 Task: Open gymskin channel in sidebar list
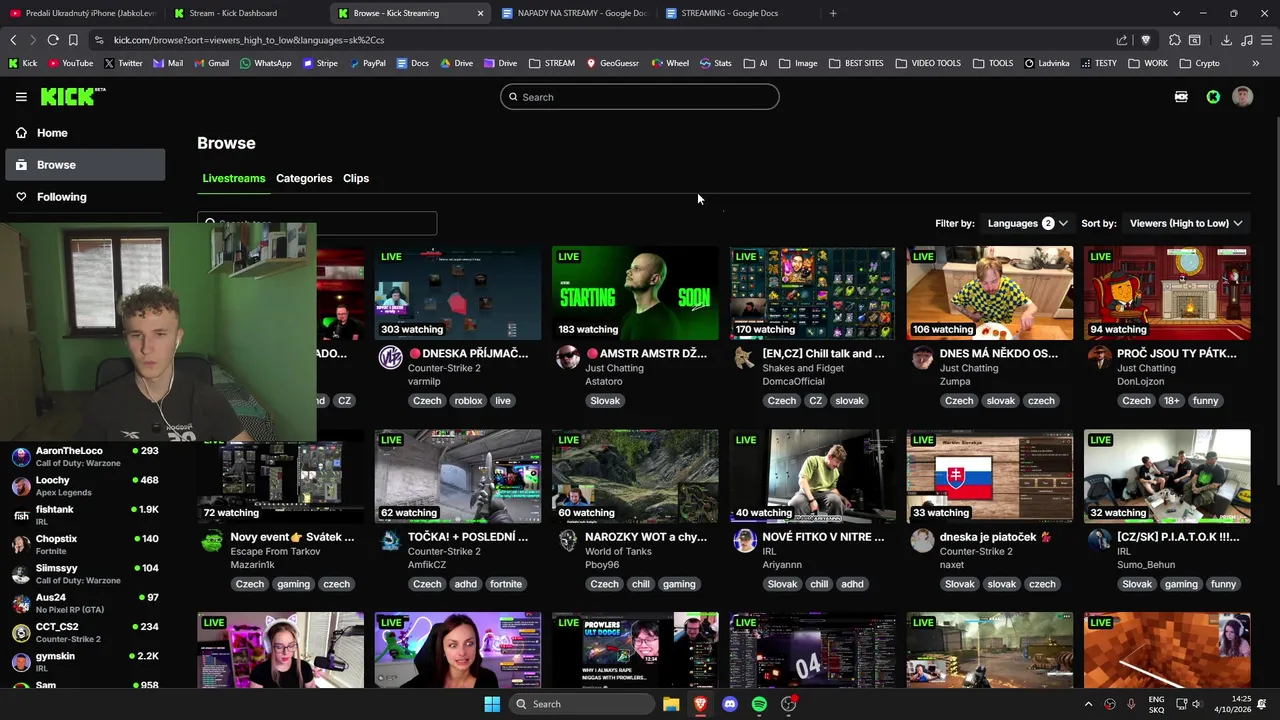(x=85, y=661)
